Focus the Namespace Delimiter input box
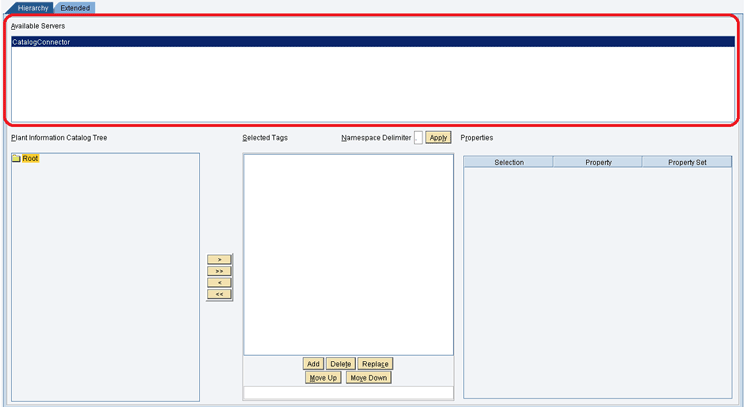 [x=418, y=137]
